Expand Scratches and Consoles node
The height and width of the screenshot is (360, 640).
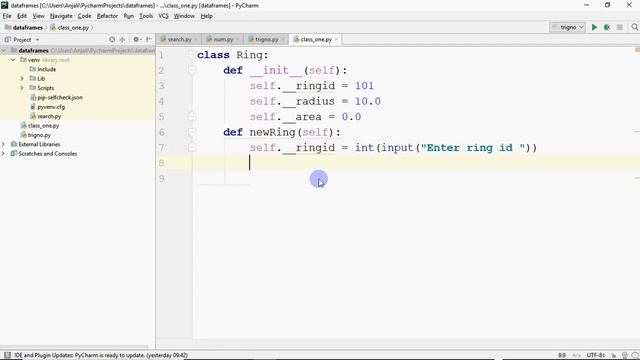(4, 154)
